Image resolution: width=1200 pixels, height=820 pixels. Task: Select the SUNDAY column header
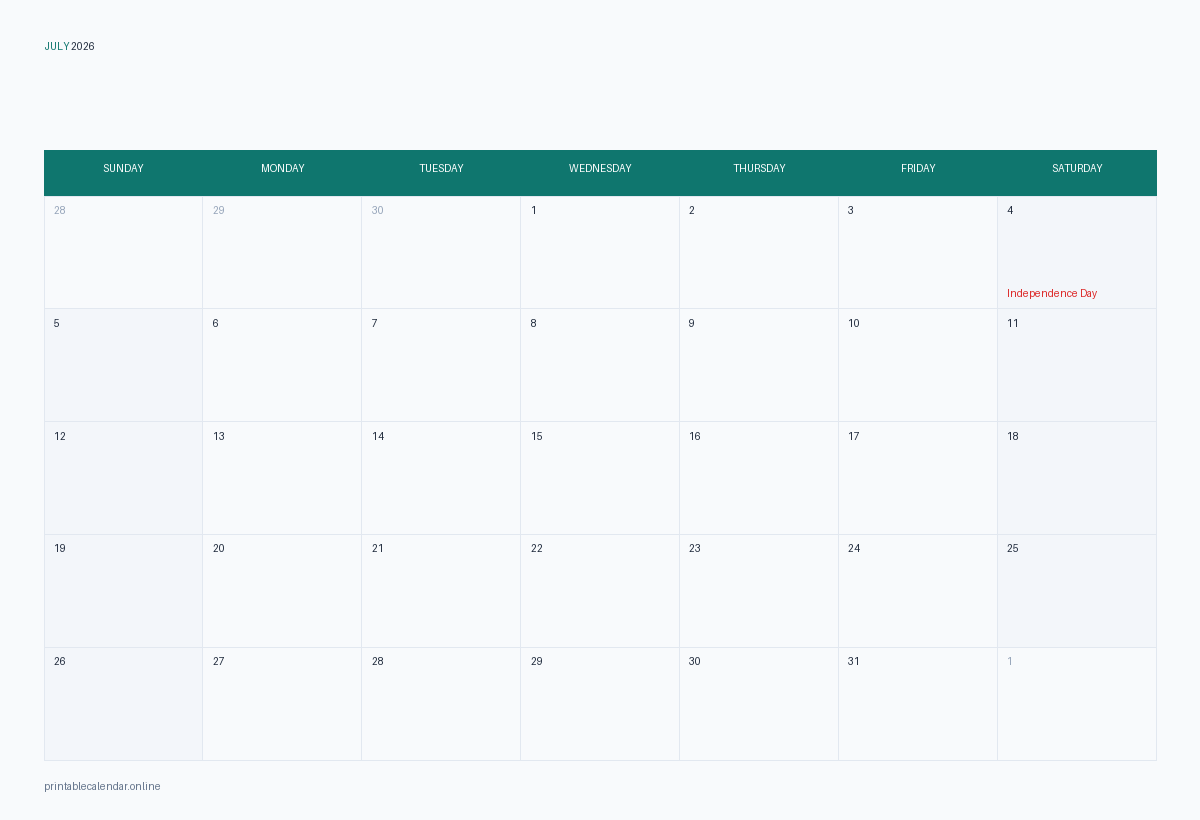[123, 168]
